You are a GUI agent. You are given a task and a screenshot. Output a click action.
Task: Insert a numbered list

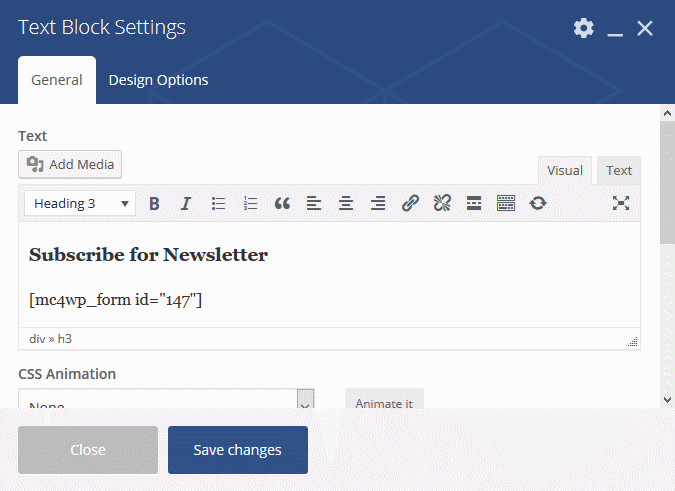(250, 203)
